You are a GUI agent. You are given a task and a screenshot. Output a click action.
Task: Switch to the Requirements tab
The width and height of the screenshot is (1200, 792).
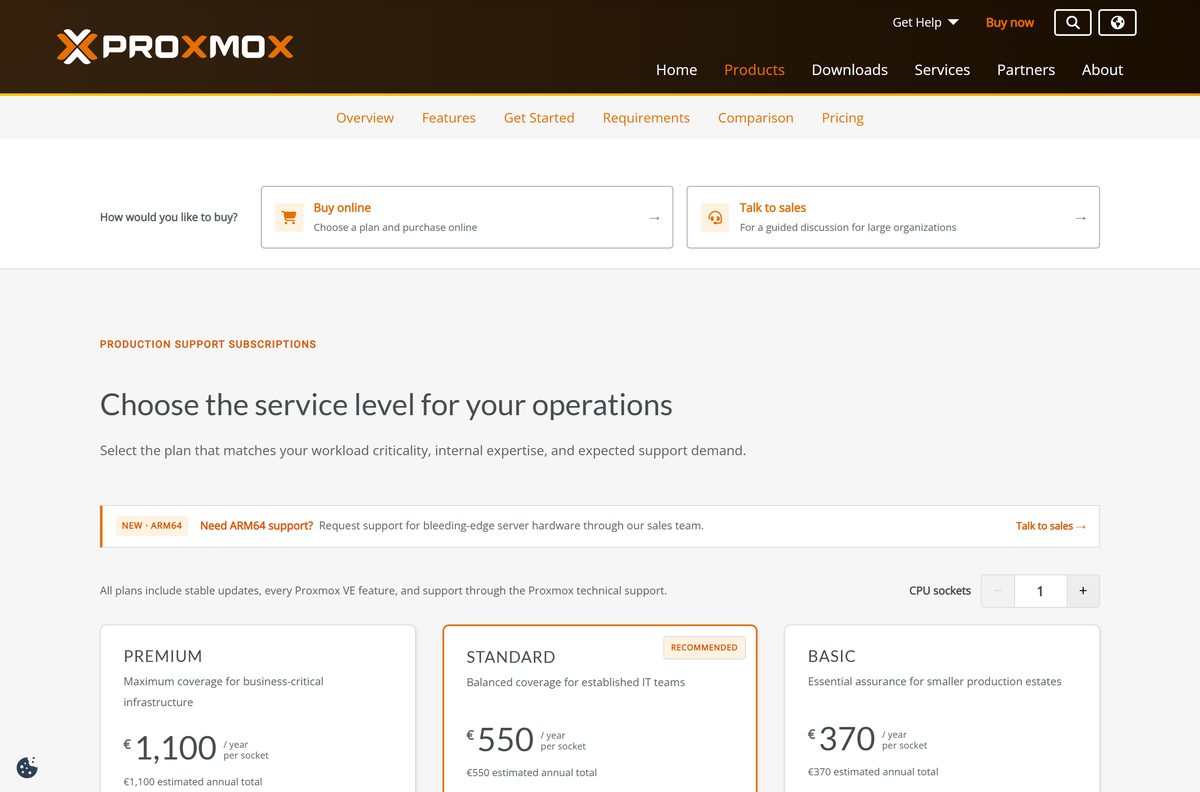[646, 118]
